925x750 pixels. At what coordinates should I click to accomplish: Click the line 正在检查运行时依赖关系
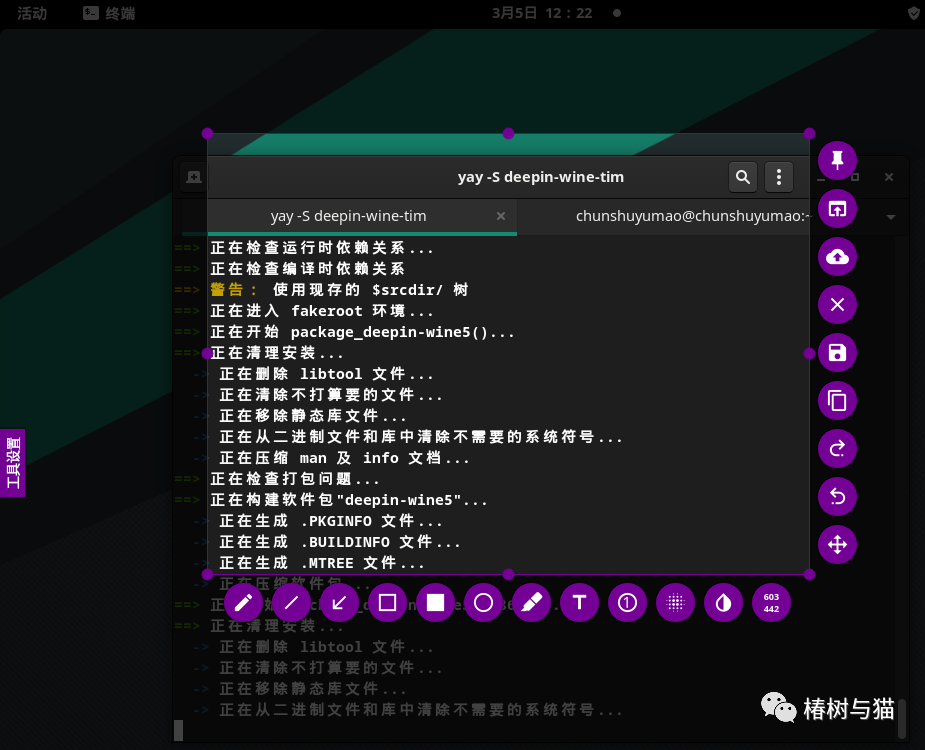[x=322, y=248]
